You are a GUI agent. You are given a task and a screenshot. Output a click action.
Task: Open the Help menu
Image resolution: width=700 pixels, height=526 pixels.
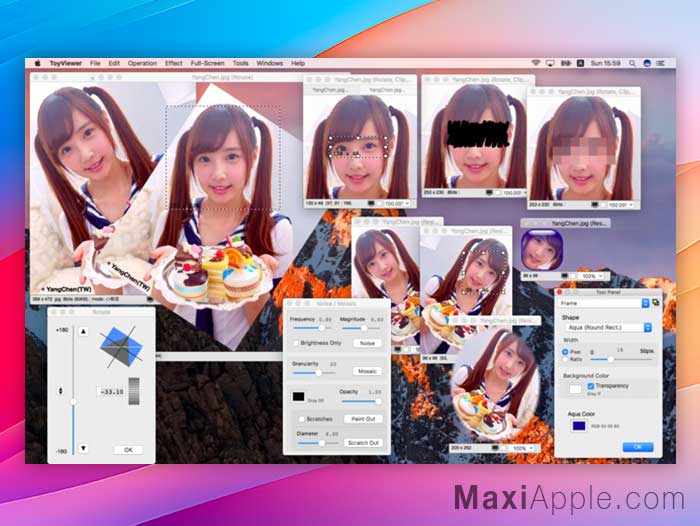[x=298, y=63]
